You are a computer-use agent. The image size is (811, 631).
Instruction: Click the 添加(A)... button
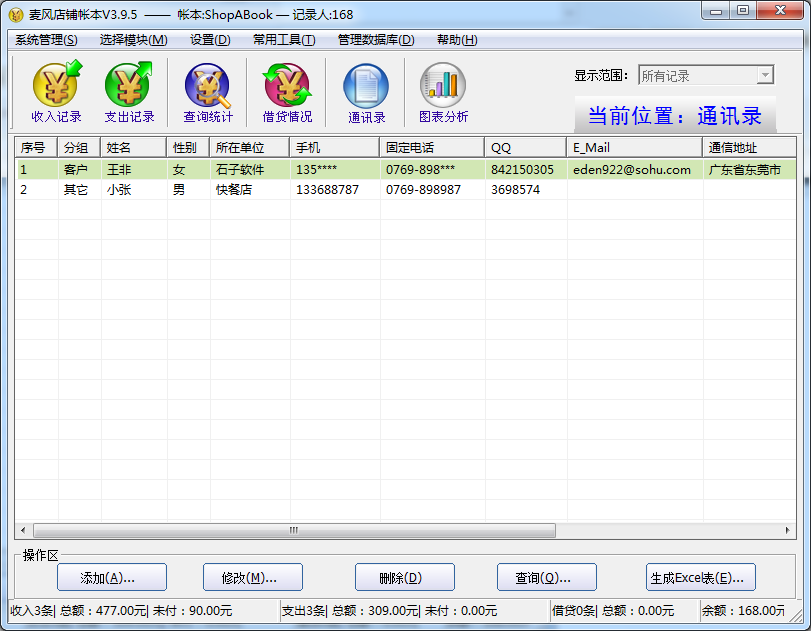tap(112, 577)
